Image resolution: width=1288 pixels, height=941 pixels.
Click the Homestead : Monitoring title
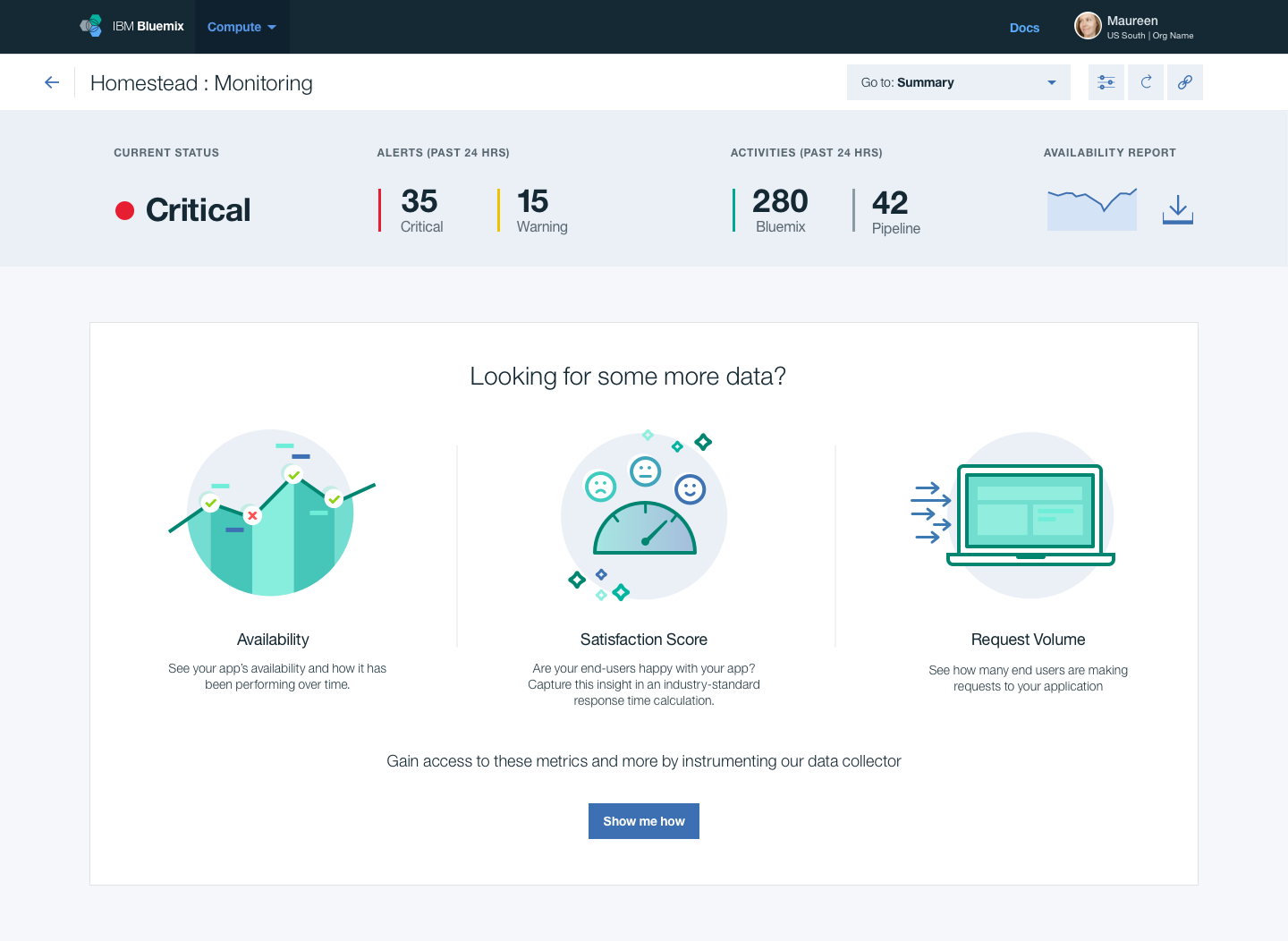[x=201, y=82]
